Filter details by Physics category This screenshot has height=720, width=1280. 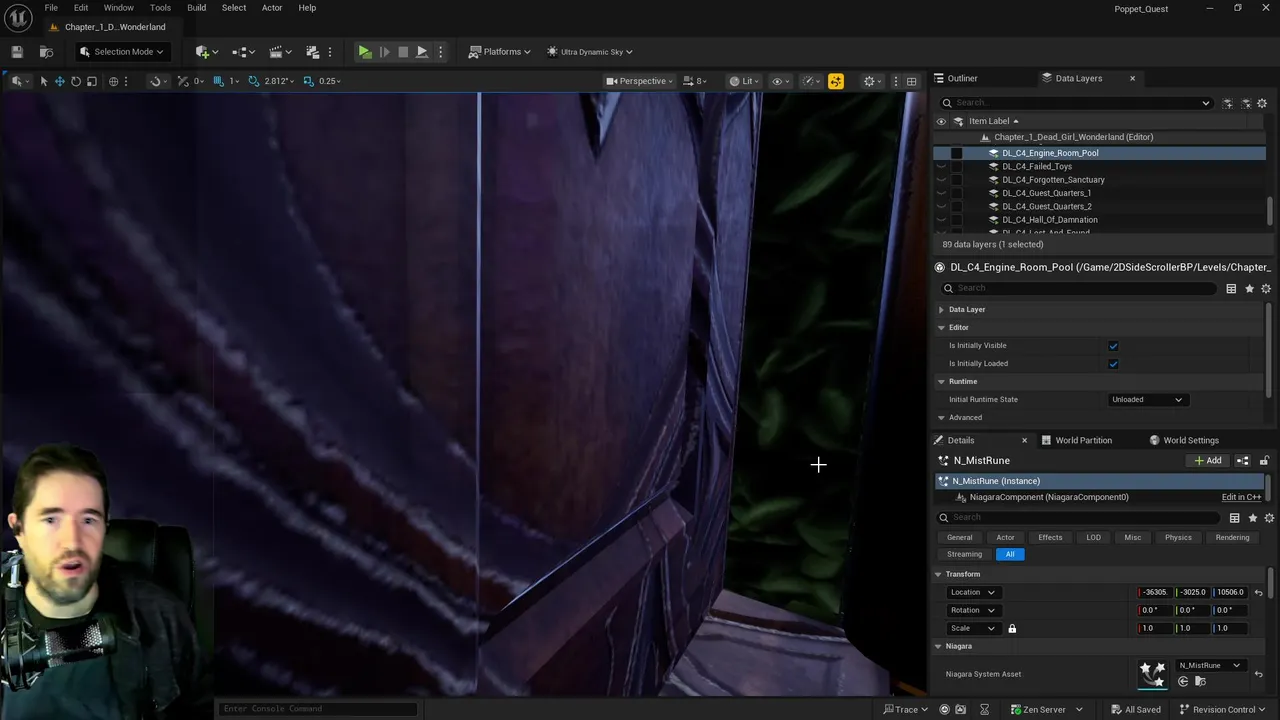tap(1178, 538)
